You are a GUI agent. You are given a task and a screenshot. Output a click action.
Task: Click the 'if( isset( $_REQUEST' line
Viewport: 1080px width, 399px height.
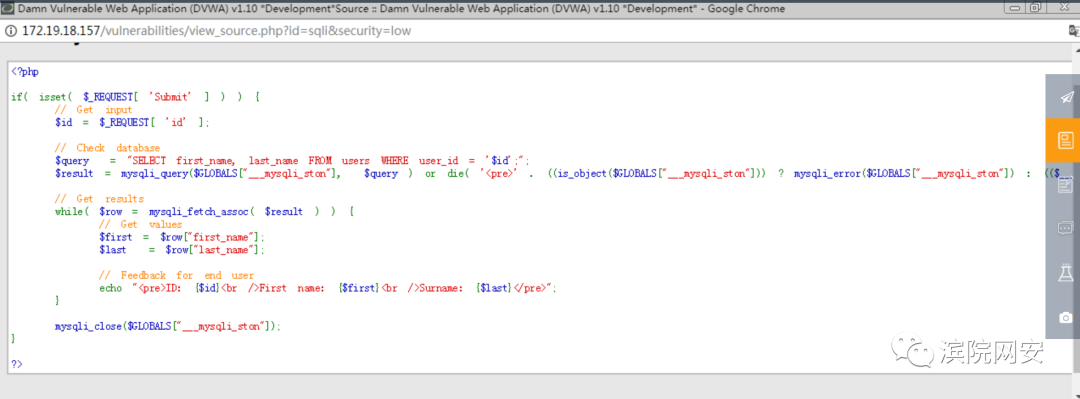135,97
